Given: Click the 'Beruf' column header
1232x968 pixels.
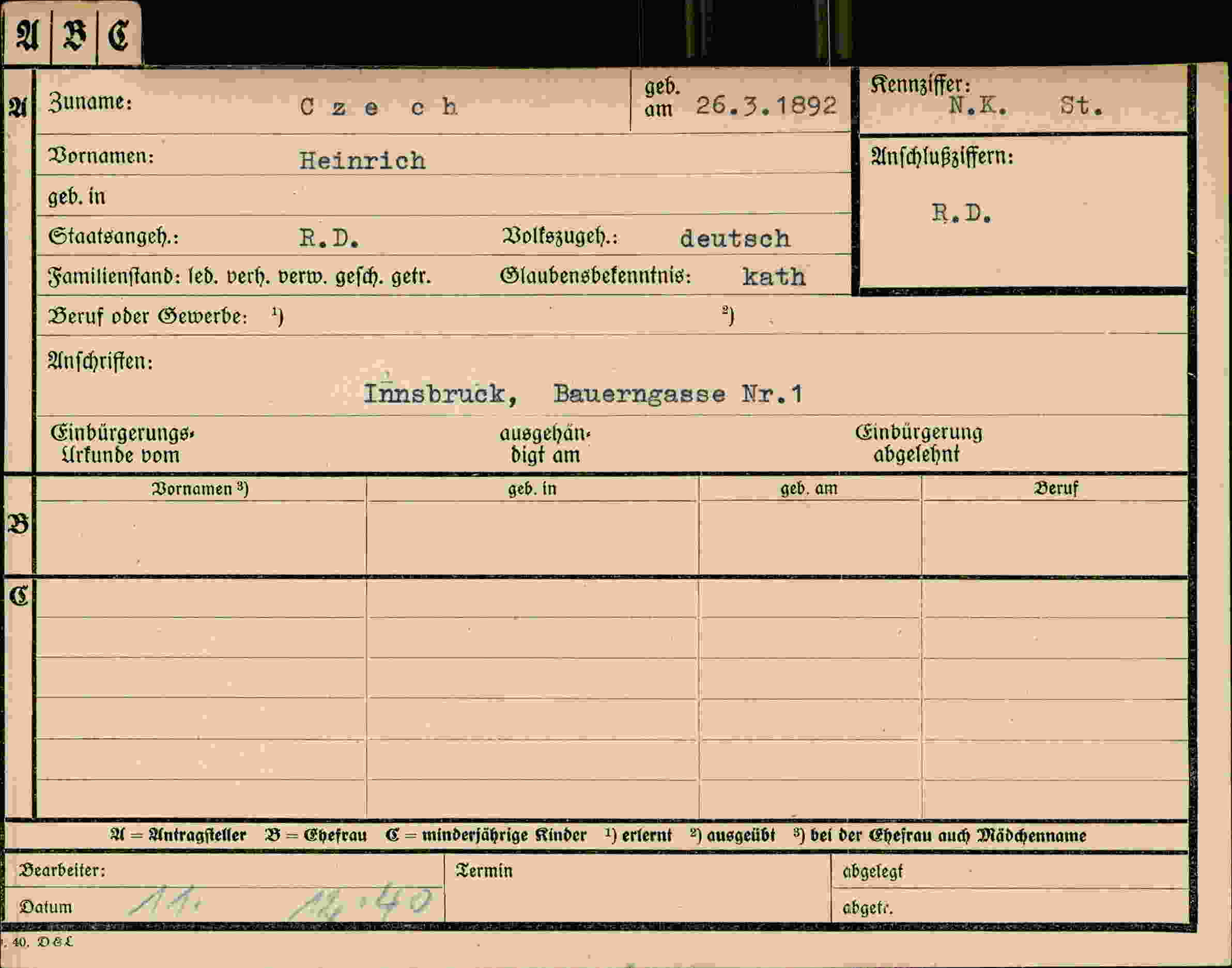Looking at the screenshot, I should point(1056,489).
